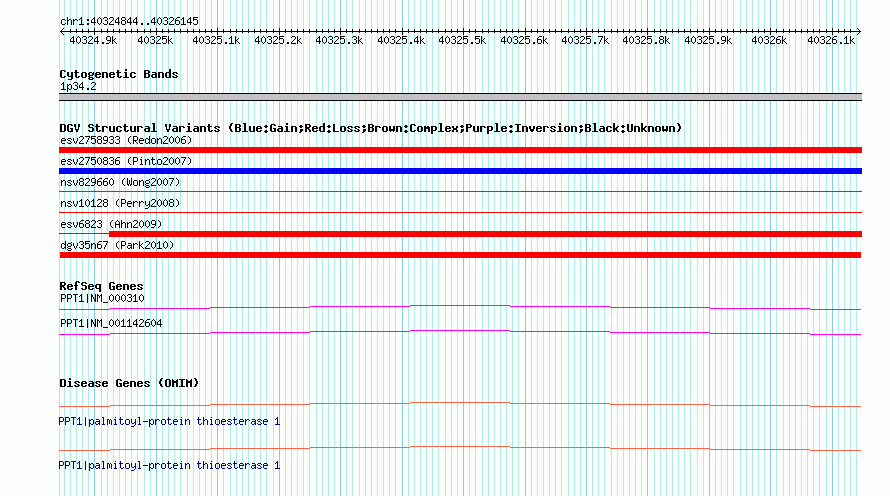Viewport: 890px width, 496px height.
Task: Click the DGV Structural Variants track title
Action: click(x=371, y=128)
